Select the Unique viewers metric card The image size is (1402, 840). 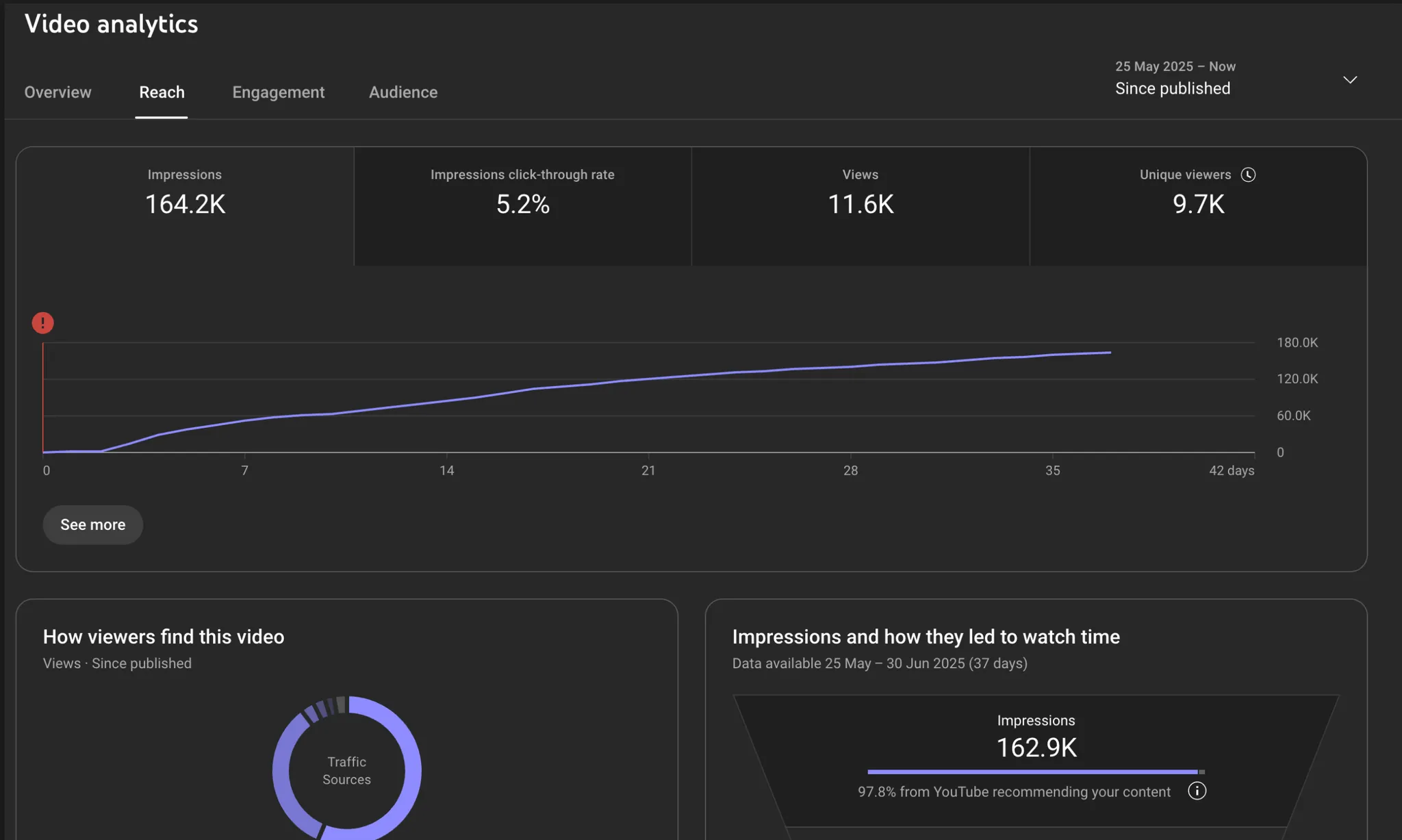pos(1198,205)
